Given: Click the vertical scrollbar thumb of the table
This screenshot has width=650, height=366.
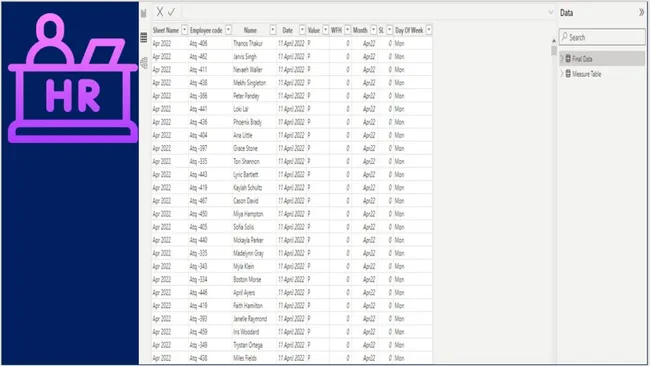Looking at the screenshot, I should click(554, 51).
